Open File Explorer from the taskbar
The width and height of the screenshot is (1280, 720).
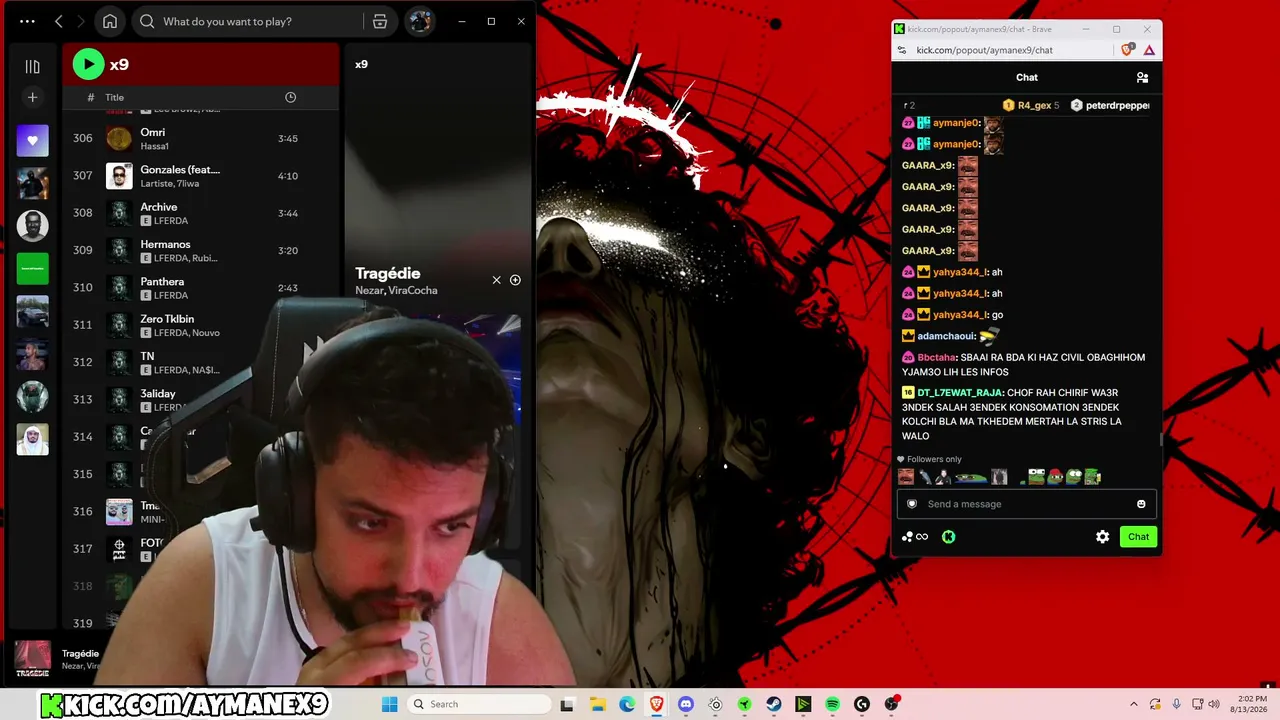(x=597, y=704)
